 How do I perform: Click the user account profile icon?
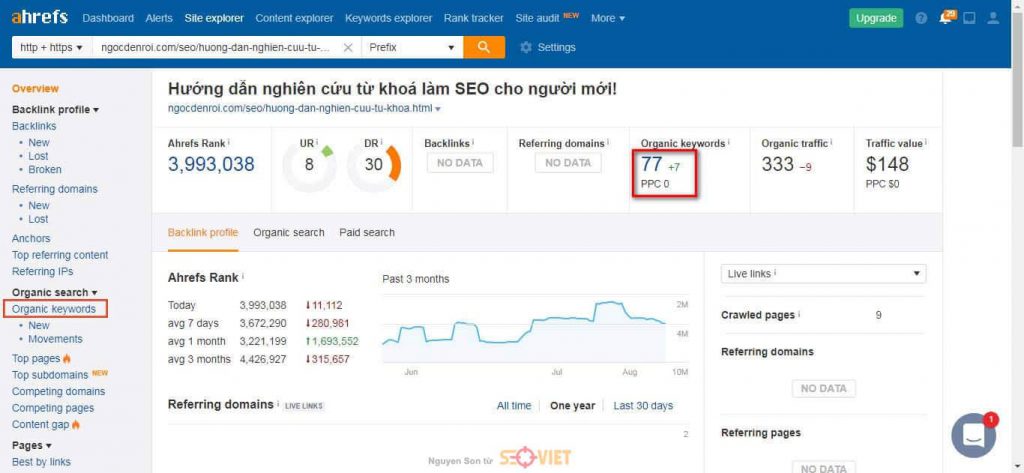click(993, 18)
